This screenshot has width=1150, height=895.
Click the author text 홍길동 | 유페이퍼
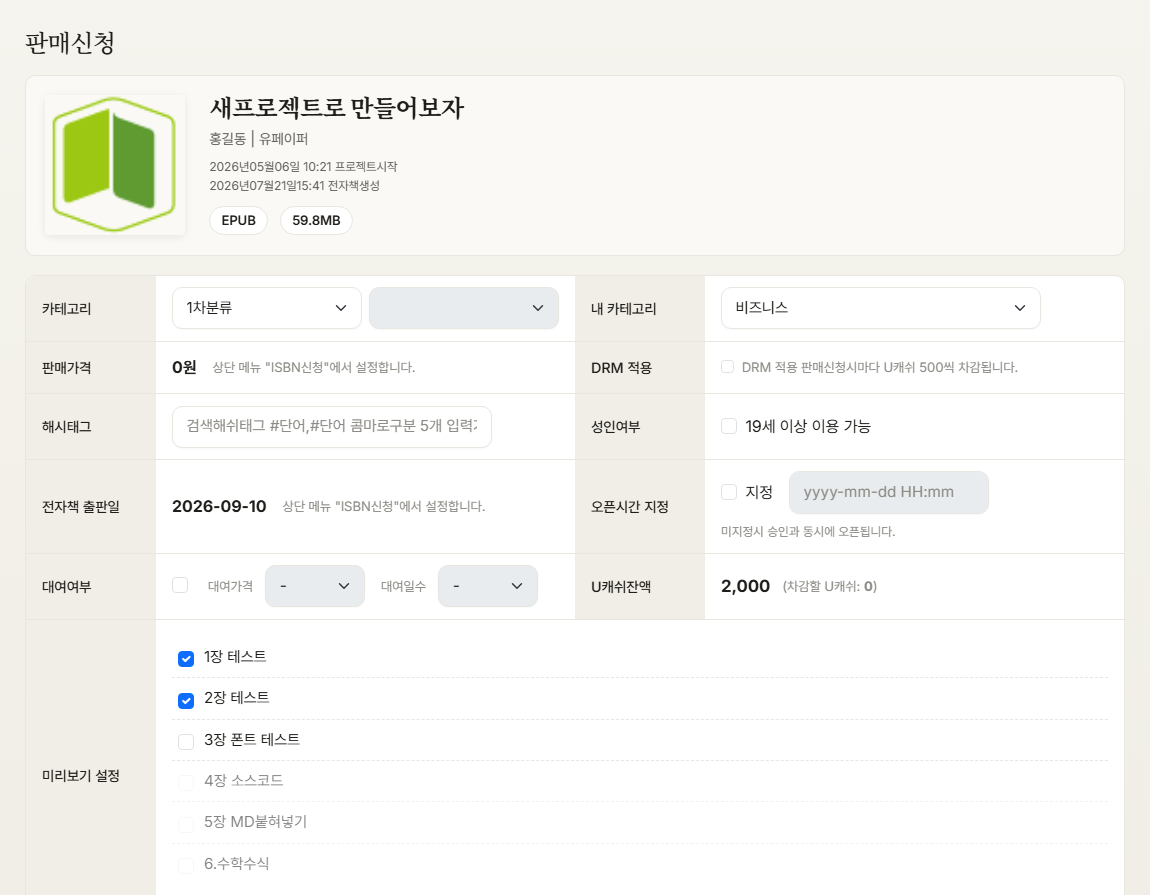tap(259, 139)
